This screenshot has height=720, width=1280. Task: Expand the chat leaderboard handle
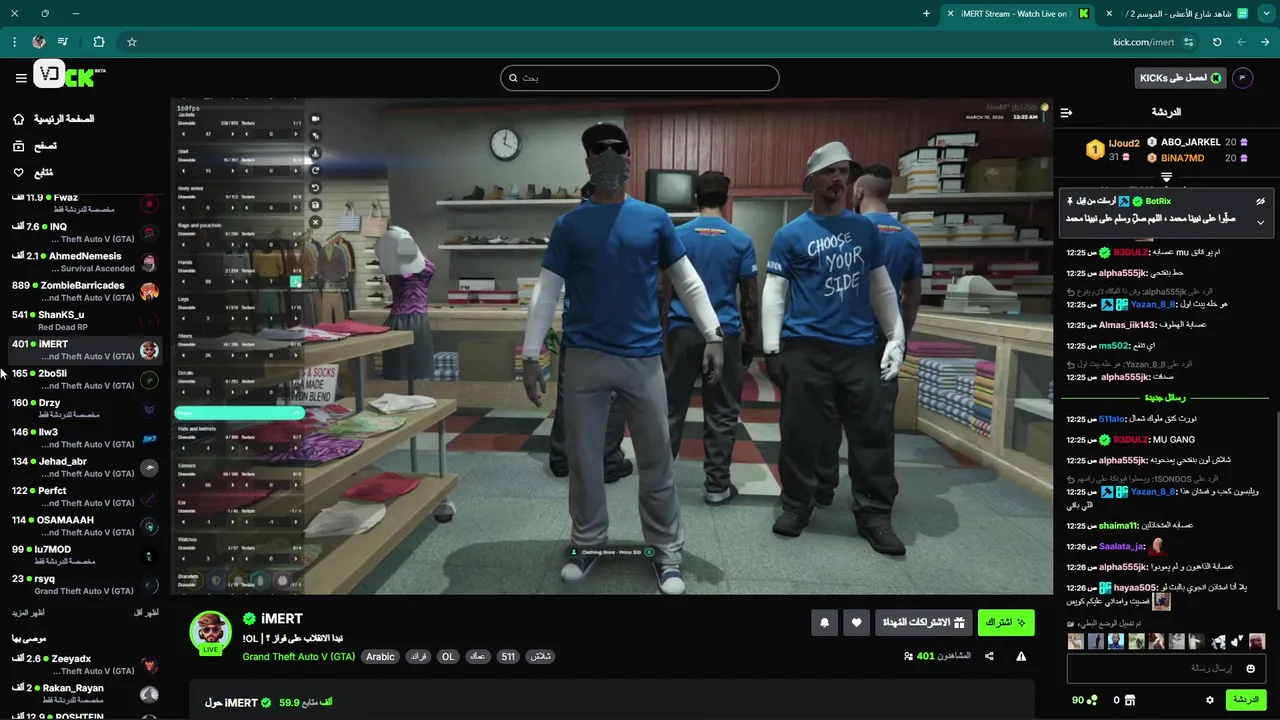(x=1166, y=177)
